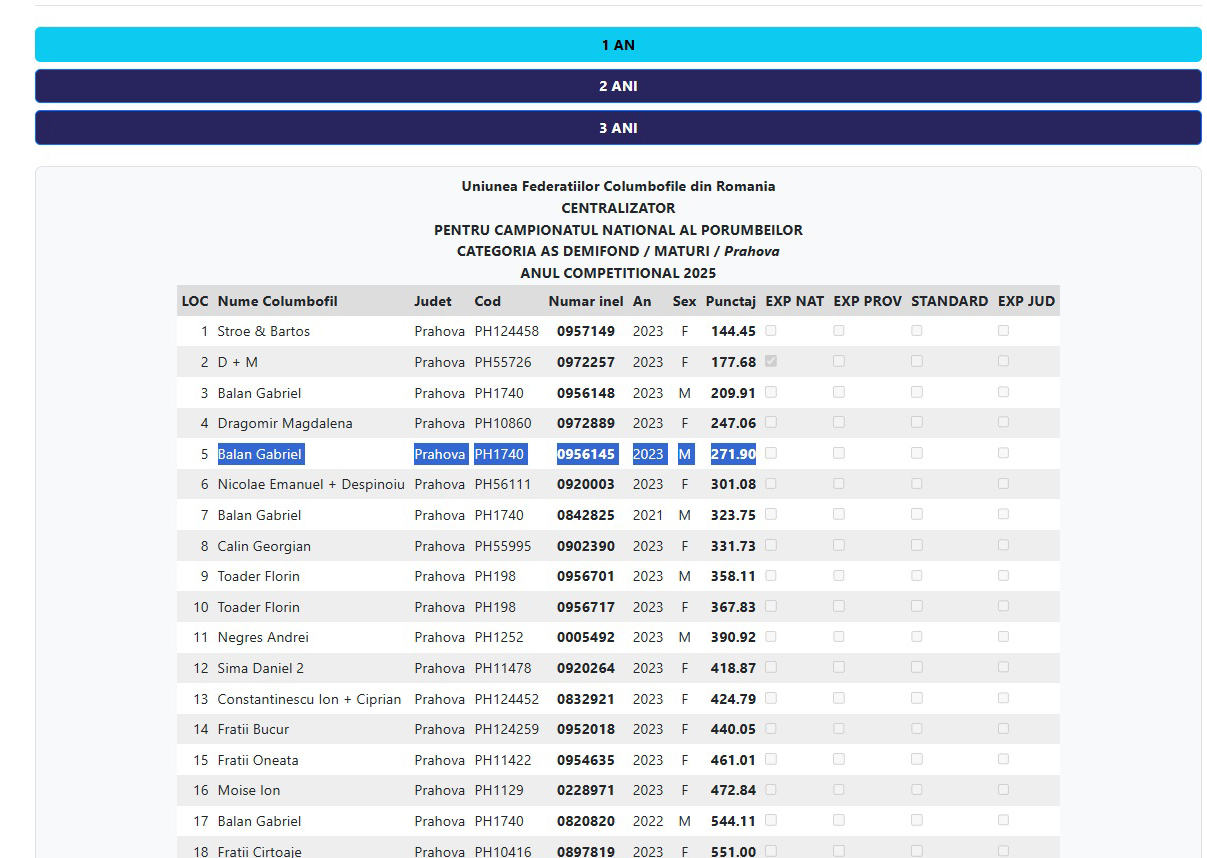
Task: Click the Punctaj column header
Action: point(731,301)
